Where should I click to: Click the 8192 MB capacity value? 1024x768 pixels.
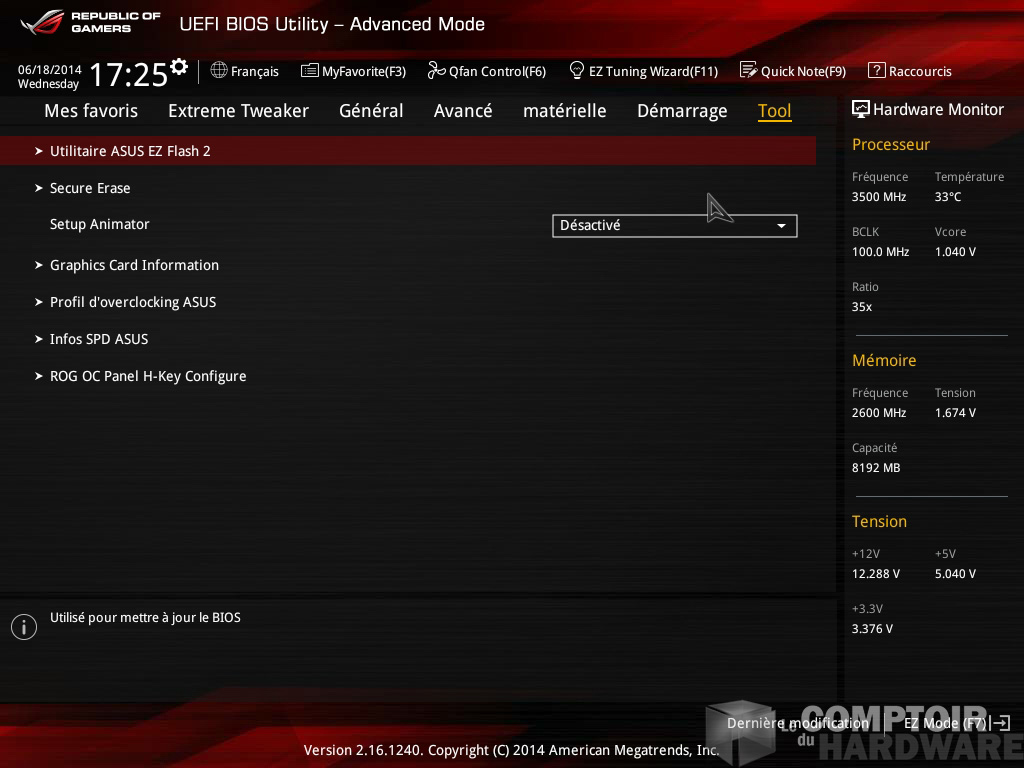[876, 468]
